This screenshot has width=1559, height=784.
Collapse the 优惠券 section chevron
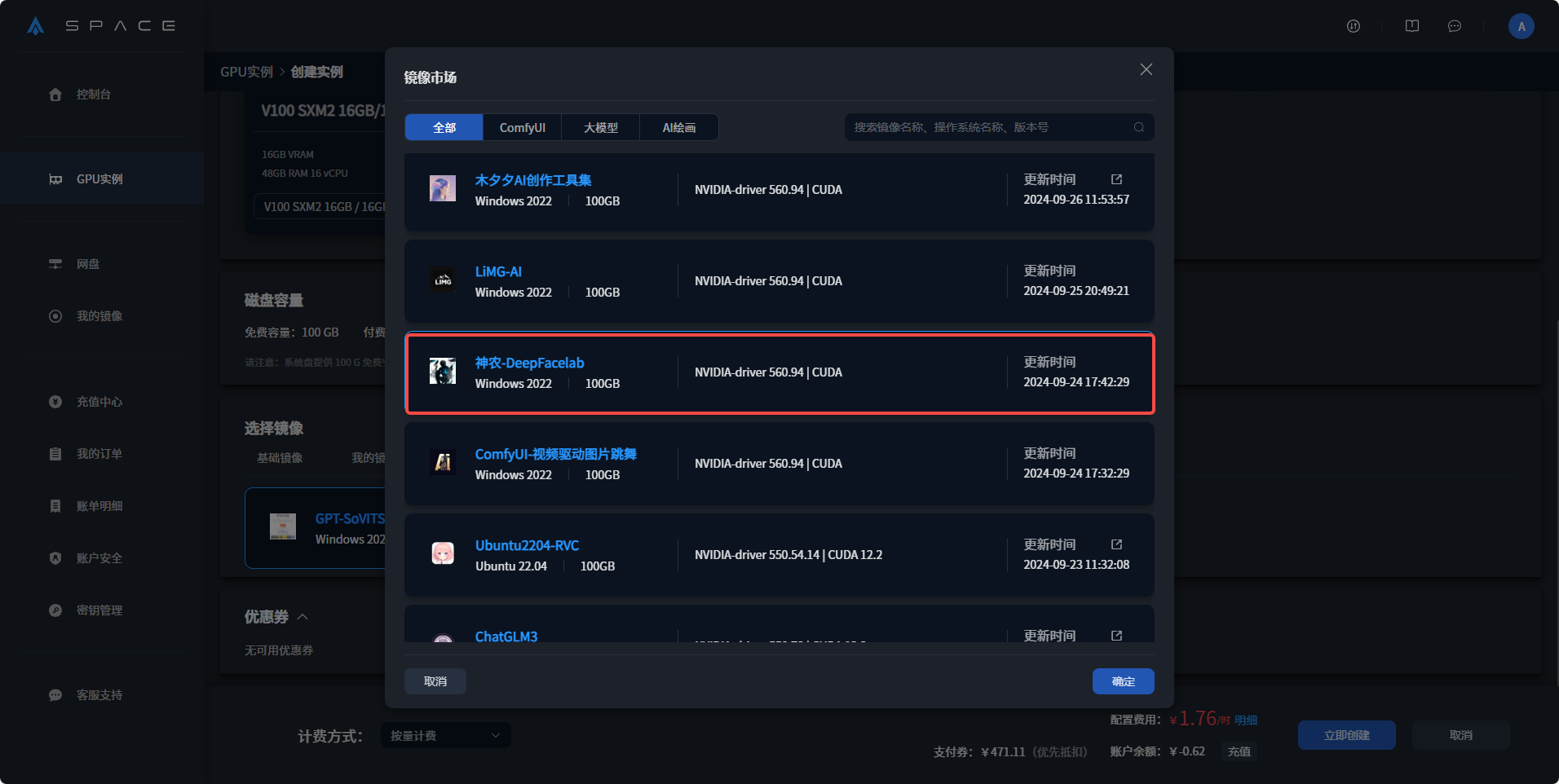click(303, 617)
